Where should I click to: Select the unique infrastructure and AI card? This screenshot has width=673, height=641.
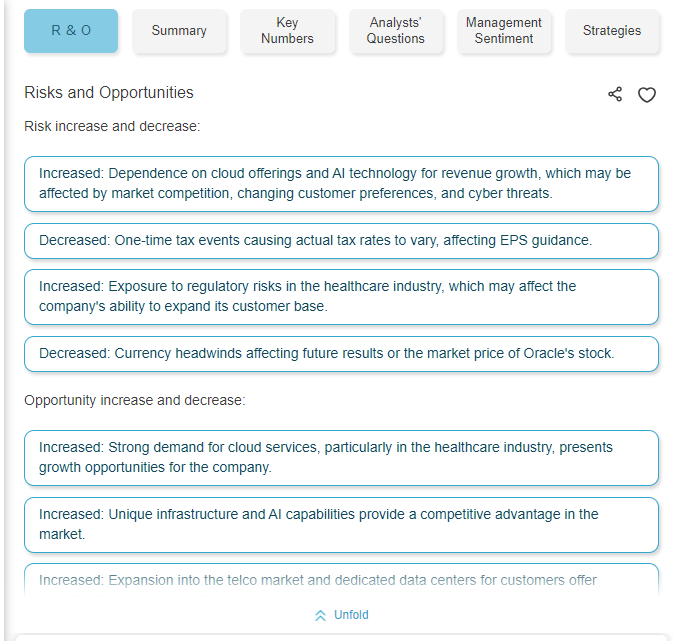click(341, 525)
